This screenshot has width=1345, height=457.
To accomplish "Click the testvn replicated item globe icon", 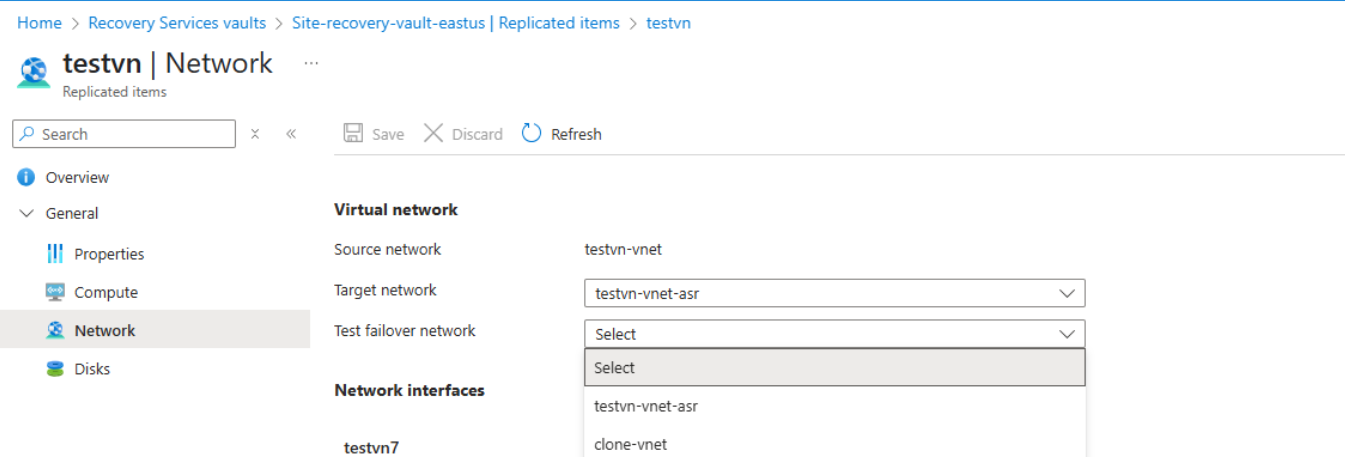I will 34,73.
